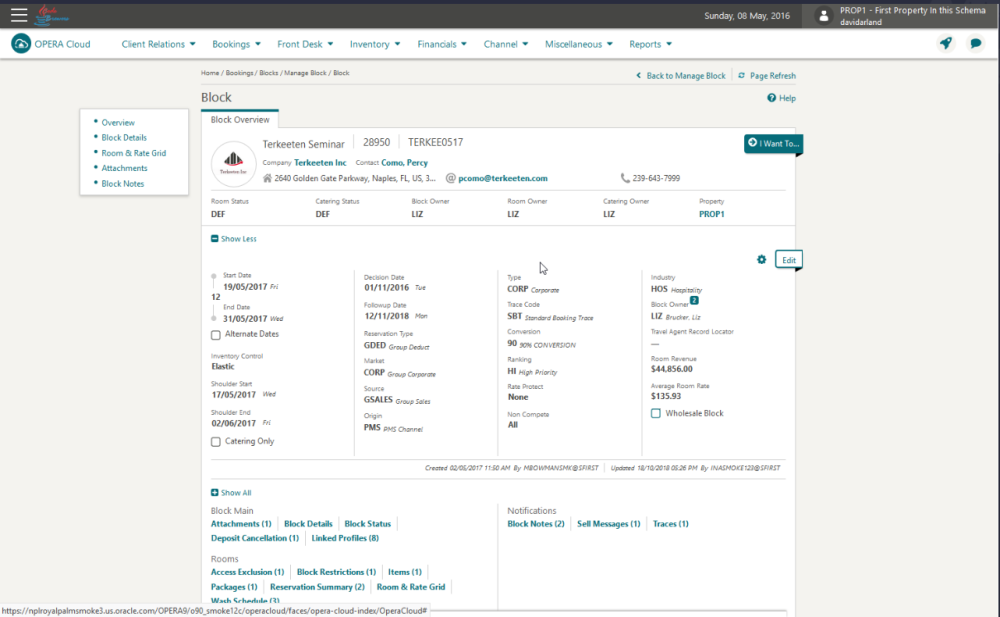Click the pcomo@terkeeten.com email link
This screenshot has width=1000, height=617.
pyautogui.click(x=503, y=178)
